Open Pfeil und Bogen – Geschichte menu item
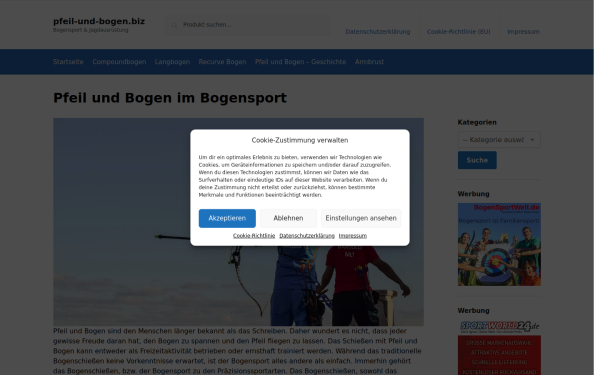Screen dimensions: 600x375 [300, 62]
